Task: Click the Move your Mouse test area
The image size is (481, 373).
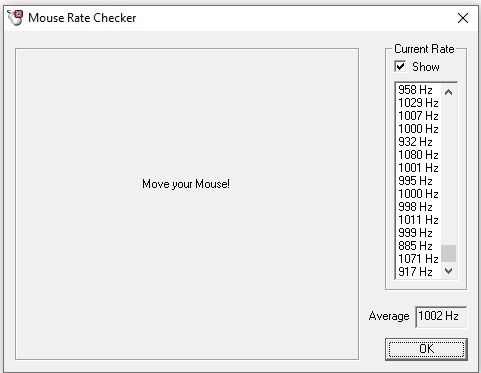Action: point(187,204)
